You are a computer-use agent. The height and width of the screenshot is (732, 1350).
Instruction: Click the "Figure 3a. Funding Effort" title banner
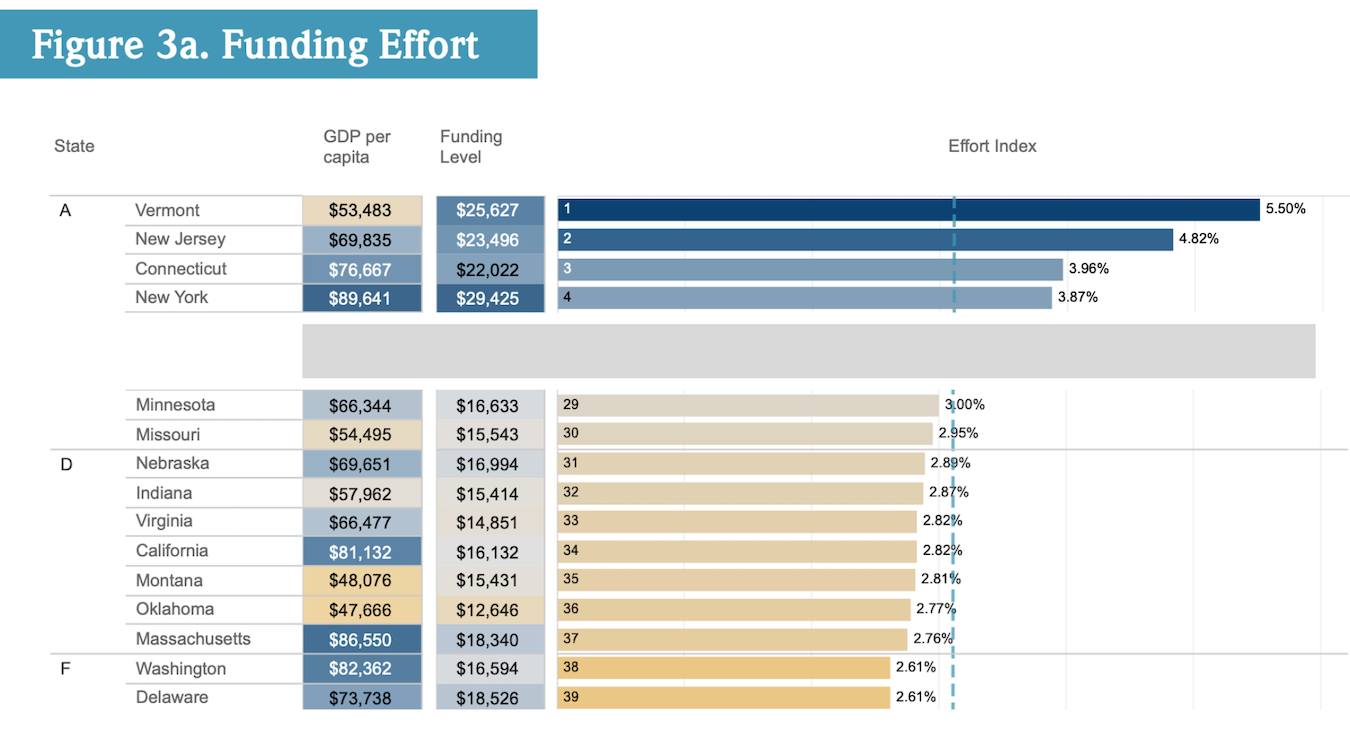pos(268,45)
